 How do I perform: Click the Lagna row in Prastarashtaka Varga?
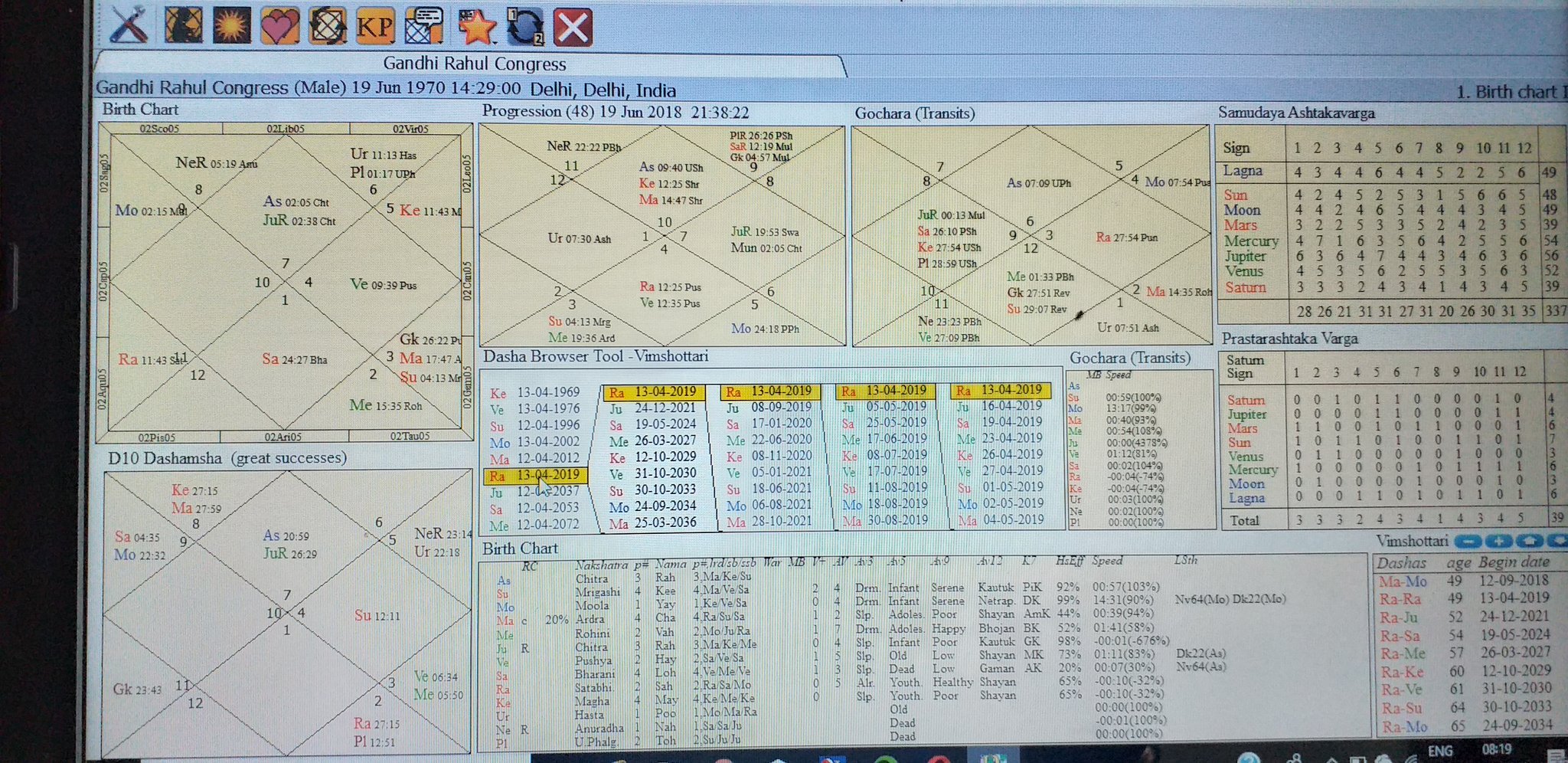click(x=1391, y=498)
